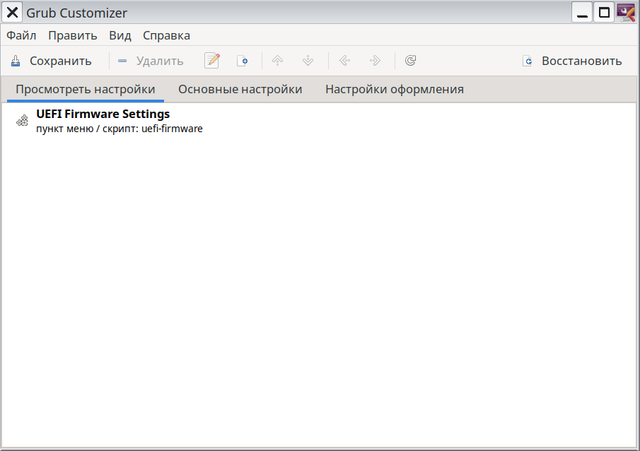
Task: Click the left arrow toolbar icon
Action: click(x=344, y=61)
